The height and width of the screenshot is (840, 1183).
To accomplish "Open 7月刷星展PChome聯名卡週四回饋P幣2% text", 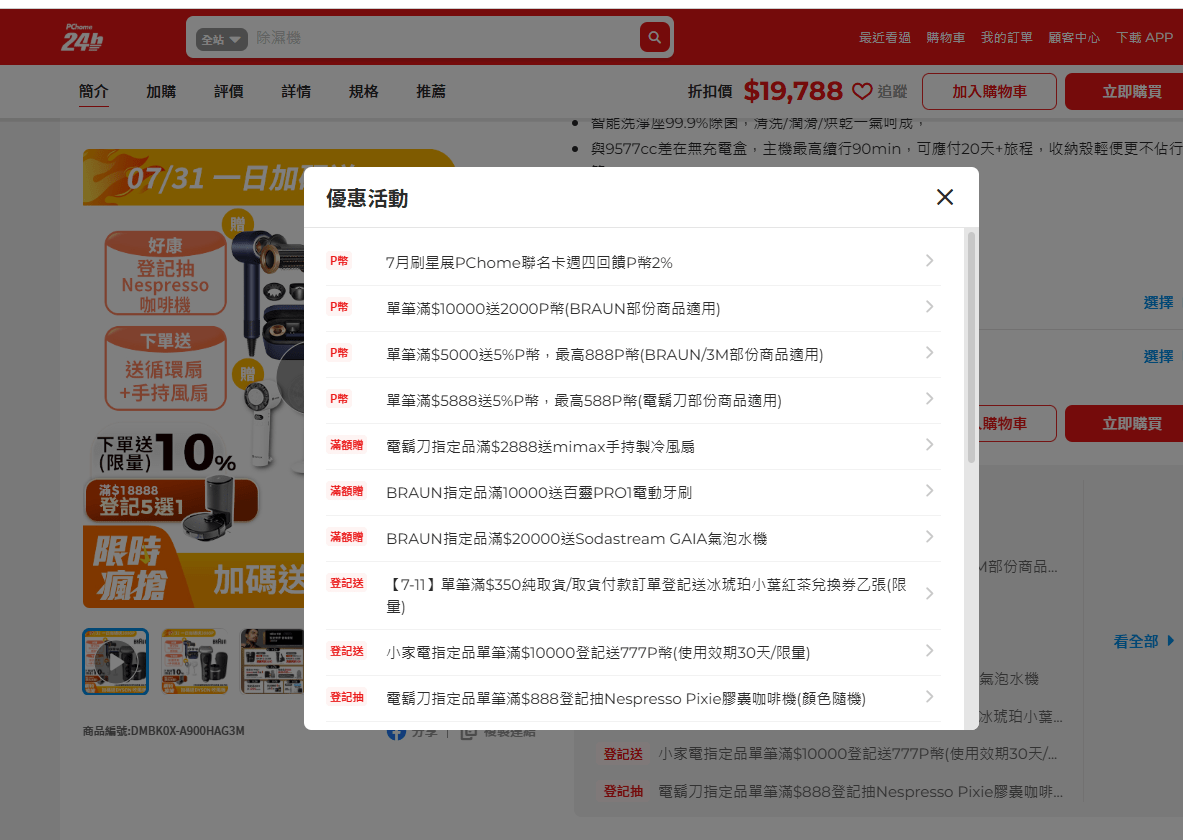I will click(x=529, y=263).
